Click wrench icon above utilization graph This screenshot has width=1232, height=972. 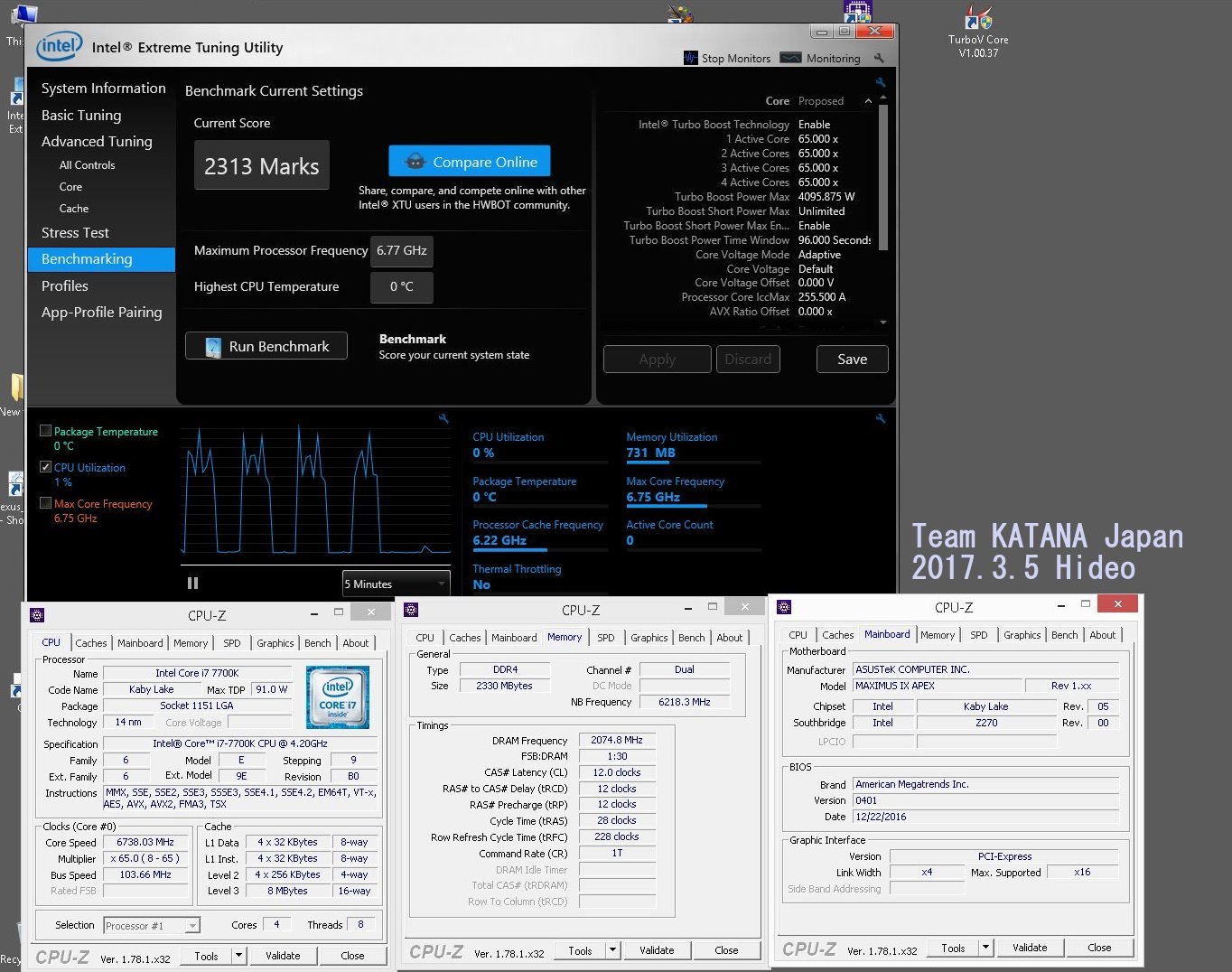[443, 419]
